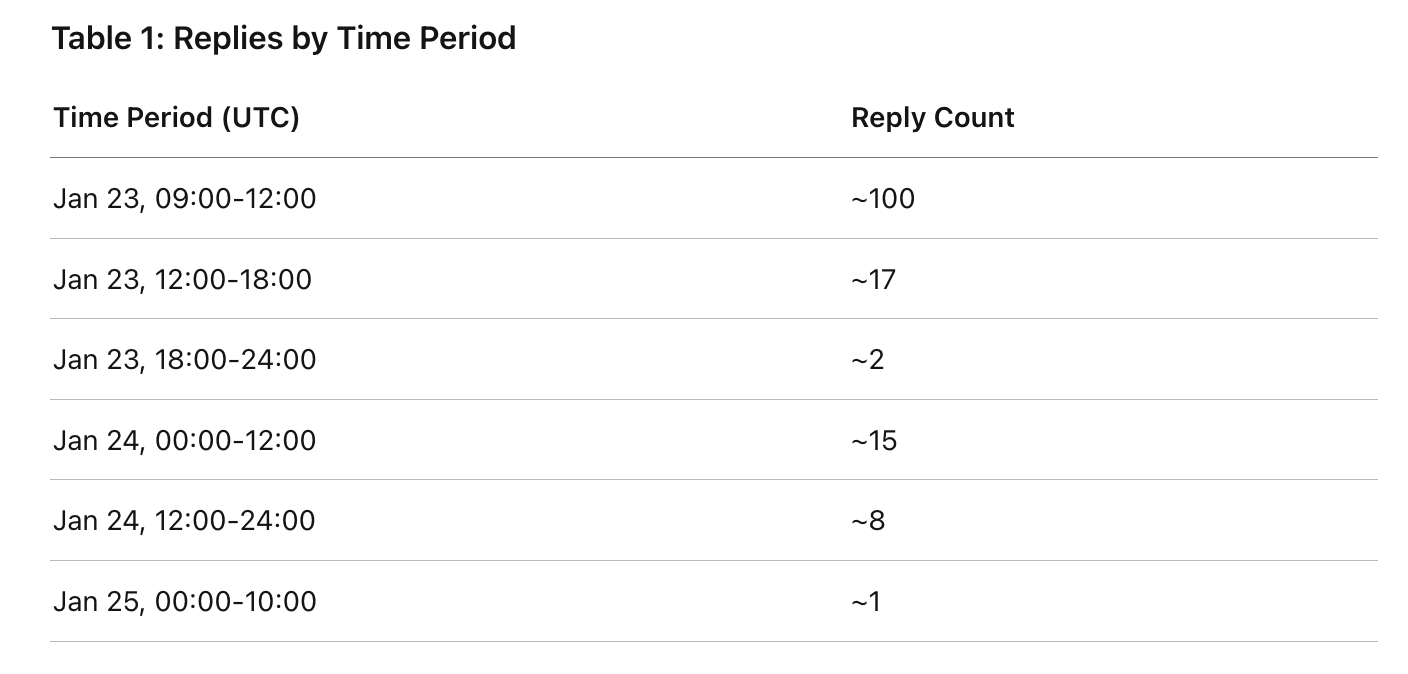The image size is (1408, 674).
Task: Select the '~100' reply count cell
Action: pos(883,199)
